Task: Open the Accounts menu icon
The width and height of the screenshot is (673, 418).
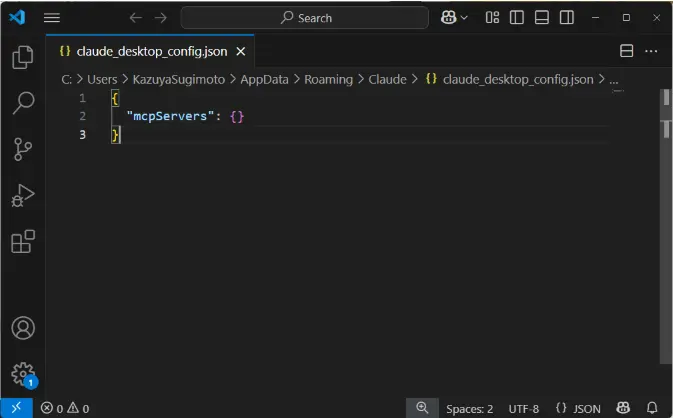Action: point(22,328)
